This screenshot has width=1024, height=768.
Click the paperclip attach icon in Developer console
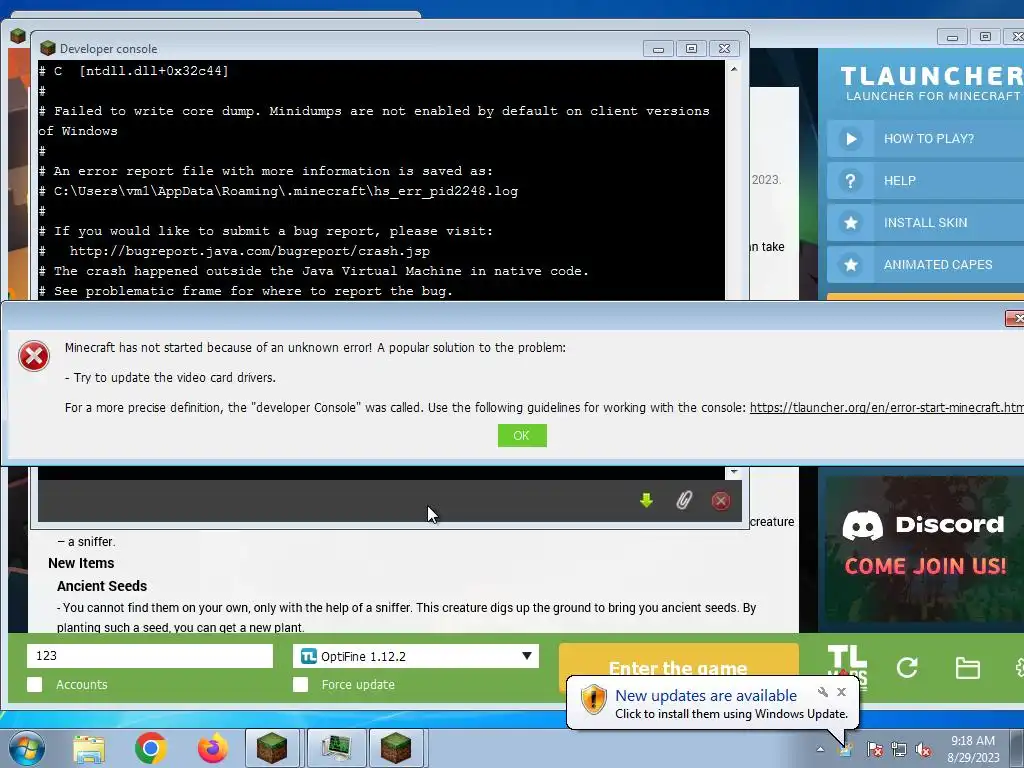[684, 501]
